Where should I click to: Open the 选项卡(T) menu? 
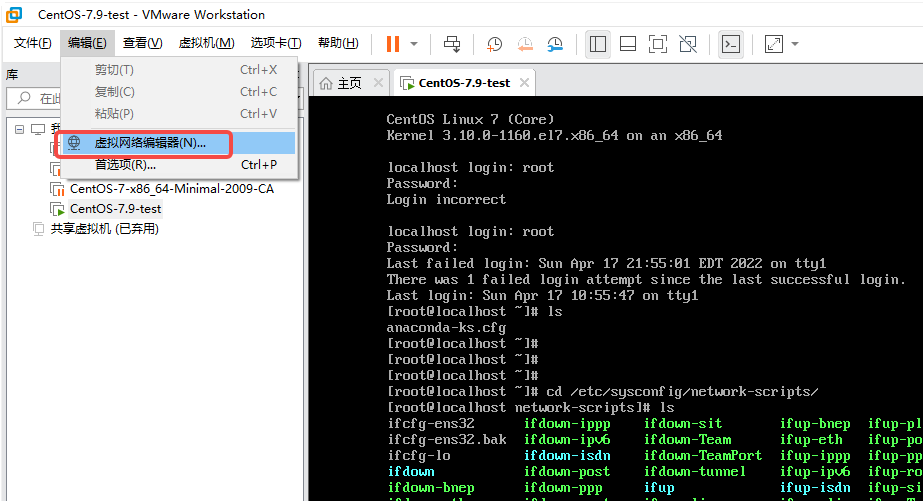(x=275, y=43)
